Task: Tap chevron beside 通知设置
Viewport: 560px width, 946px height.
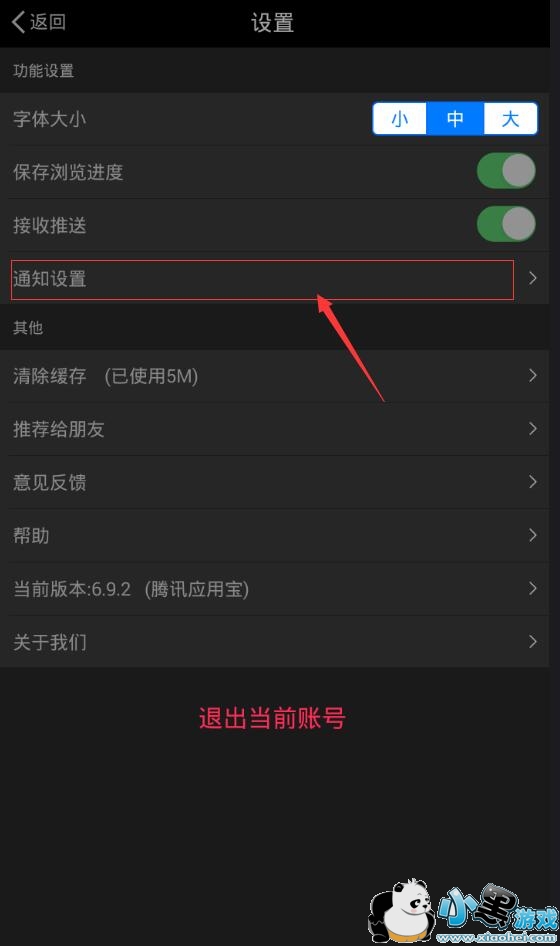Action: (533, 278)
